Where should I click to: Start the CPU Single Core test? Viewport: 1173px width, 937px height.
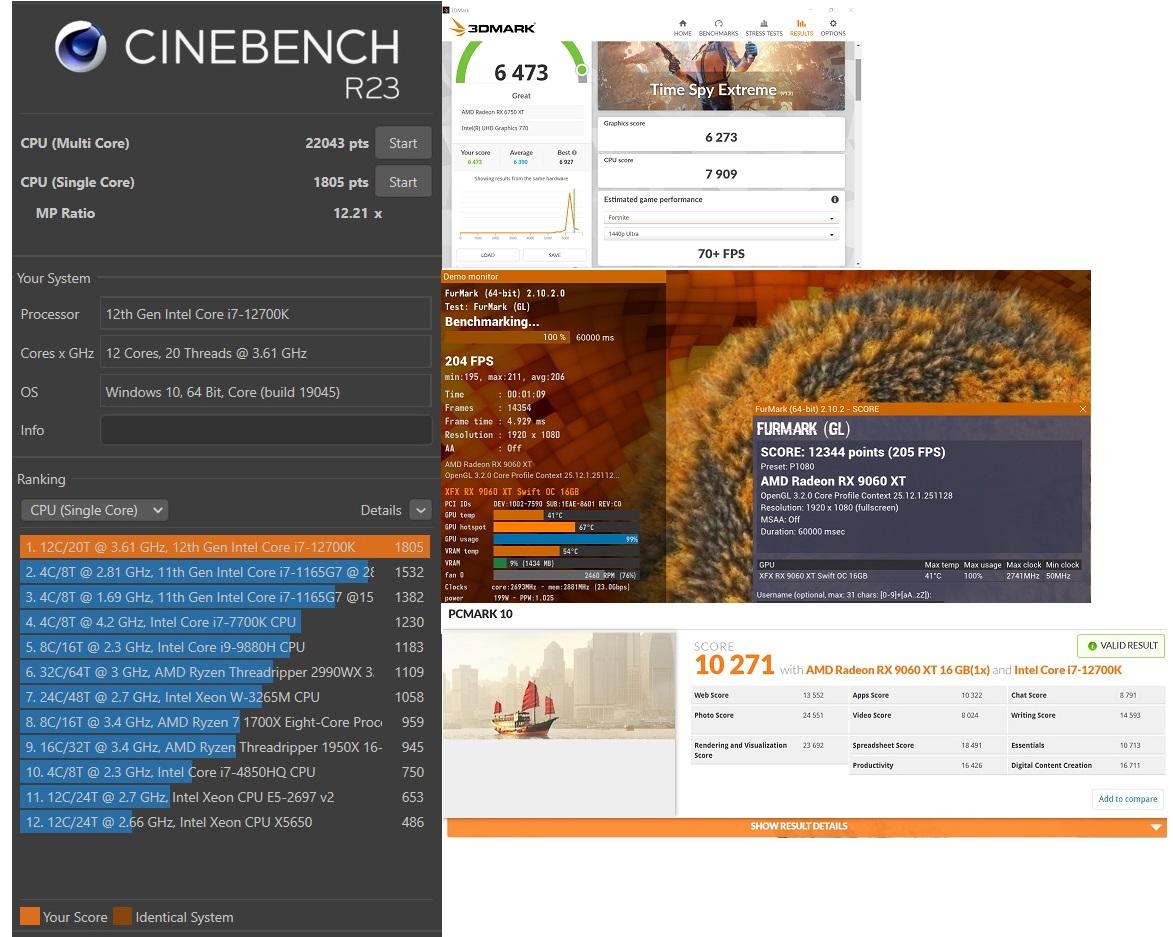pos(403,182)
